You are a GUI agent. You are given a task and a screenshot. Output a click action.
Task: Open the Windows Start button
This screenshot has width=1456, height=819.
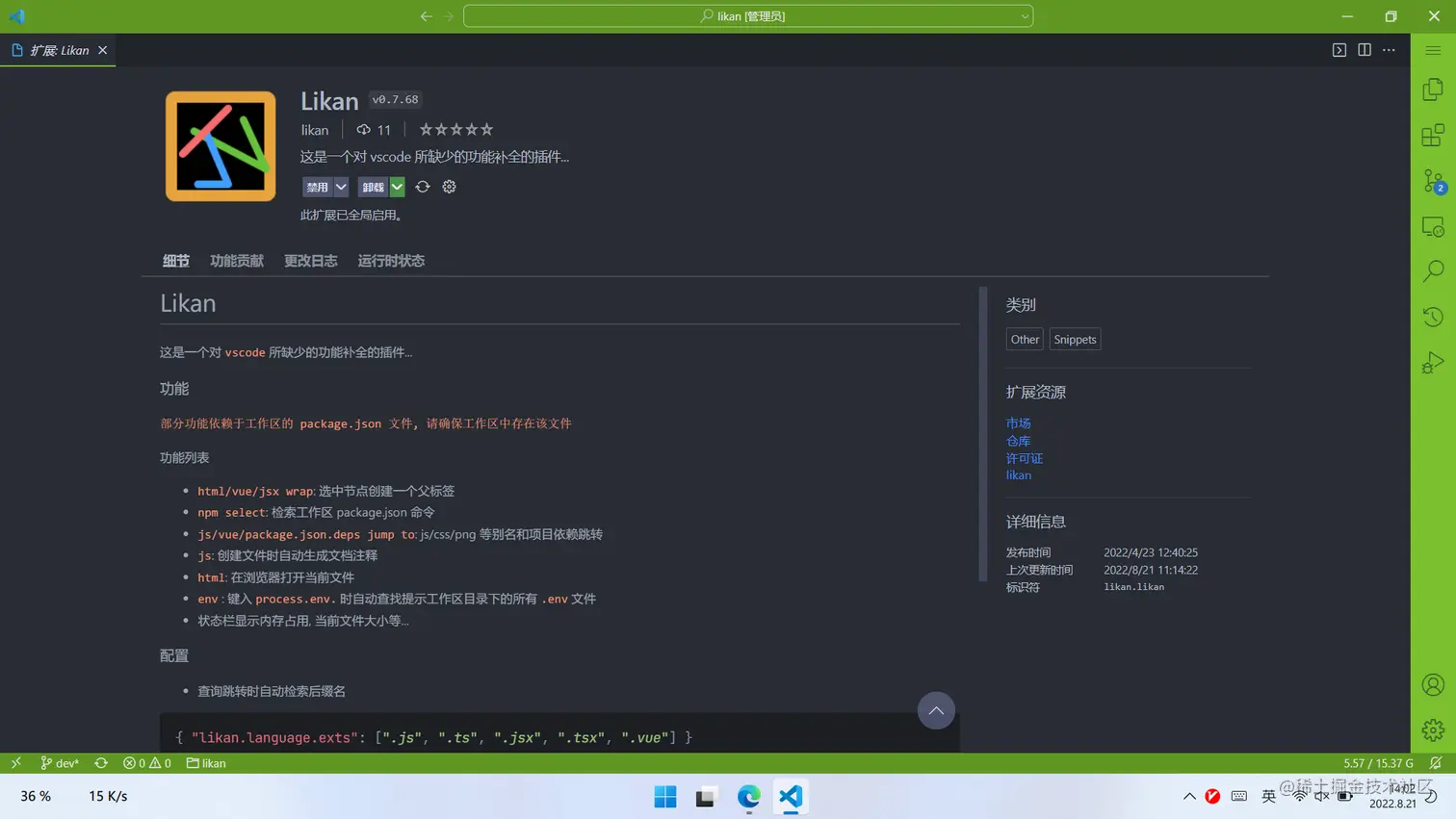pyautogui.click(x=665, y=797)
